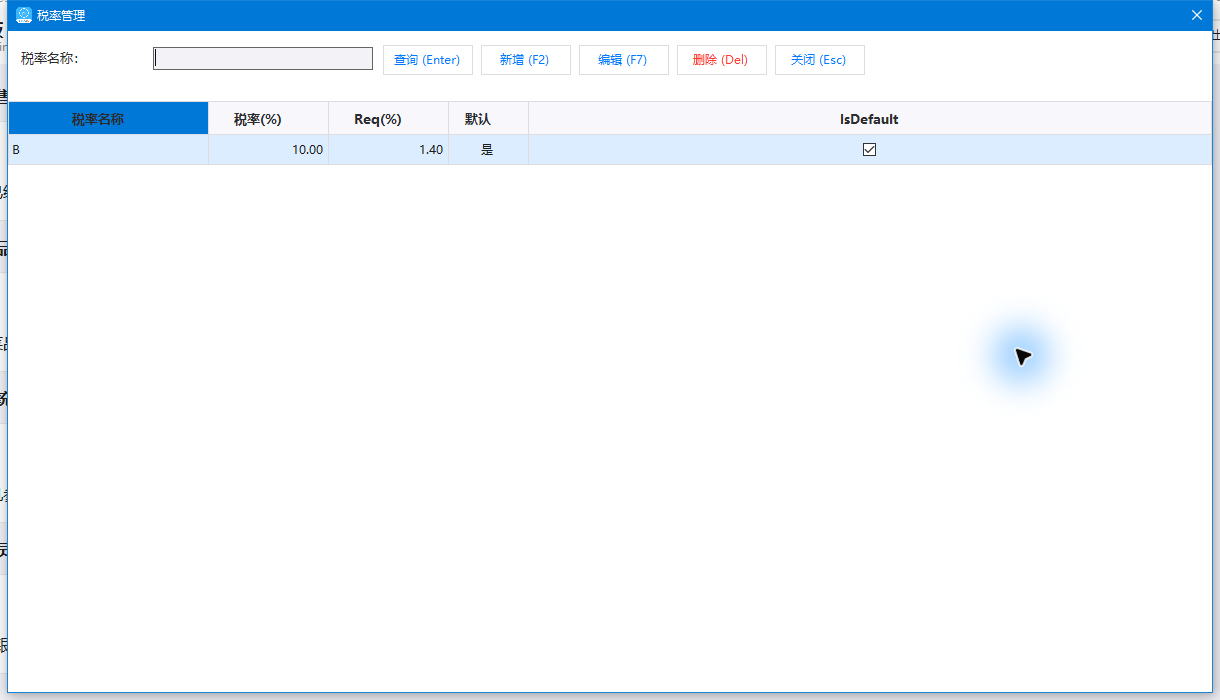1220x700 pixels.
Task: Close the 税率管理 window with the X
Action: pos(1197,15)
